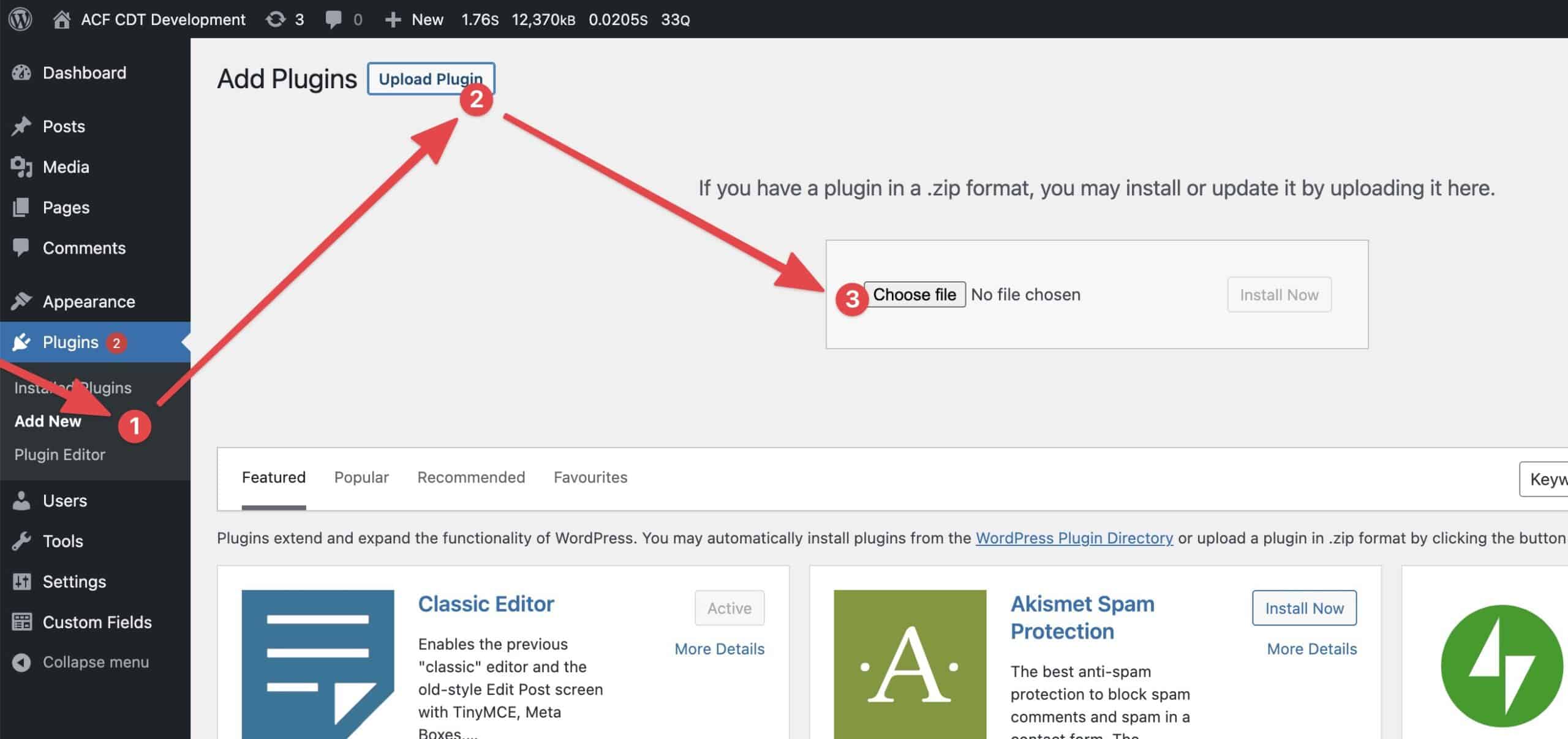Open the Appearance menu item
This screenshot has width=1568, height=739.
click(89, 301)
